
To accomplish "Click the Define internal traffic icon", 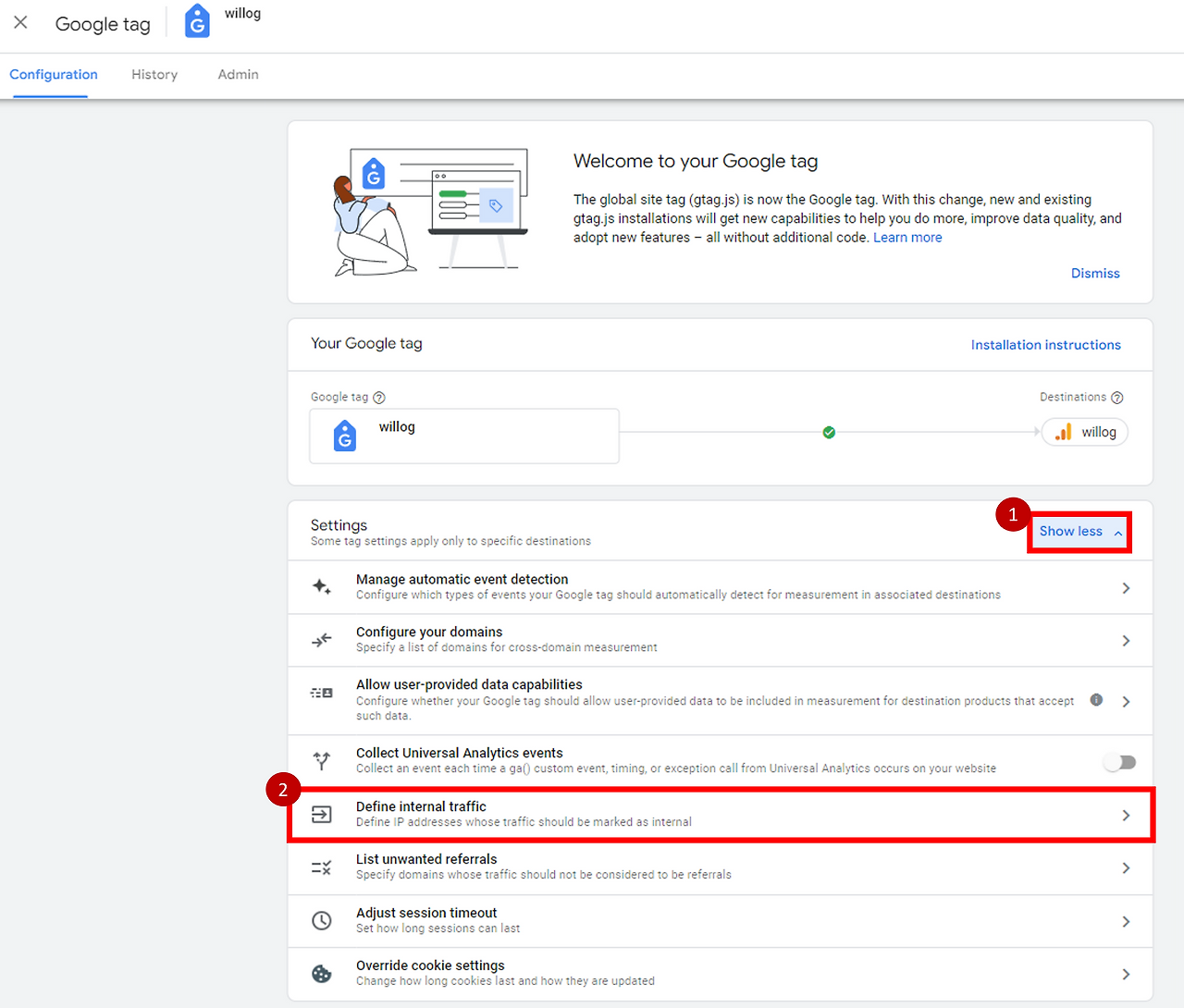I will click(x=321, y=814).
